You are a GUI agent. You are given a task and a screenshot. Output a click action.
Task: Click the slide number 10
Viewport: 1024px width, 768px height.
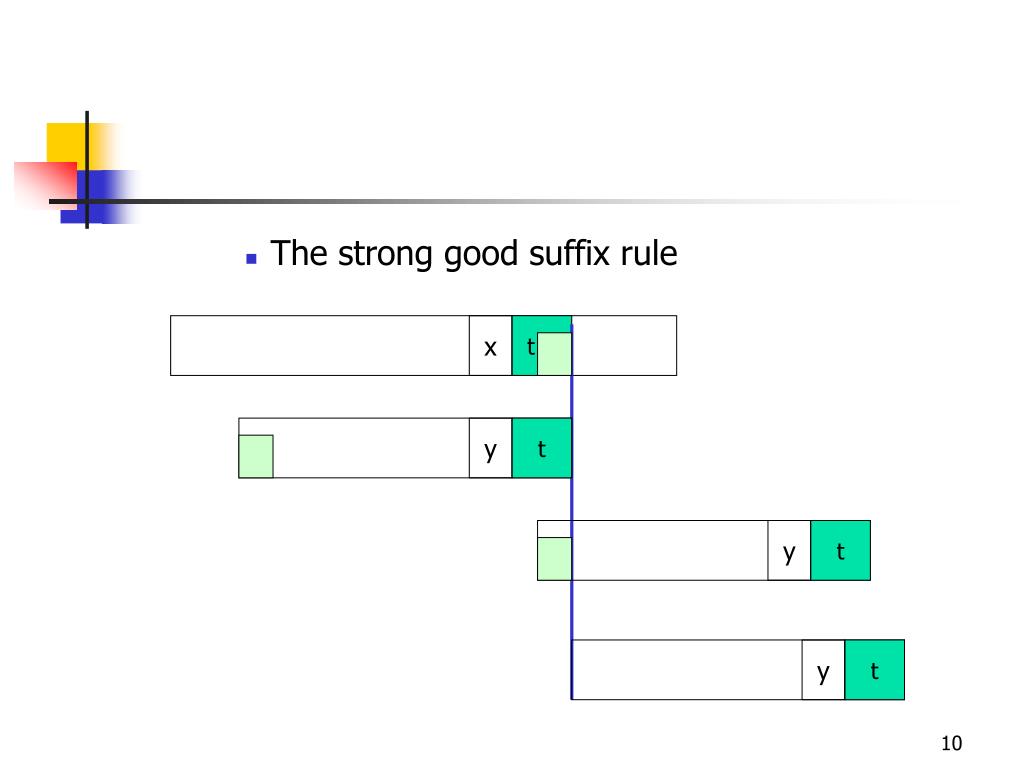(952, 743)
